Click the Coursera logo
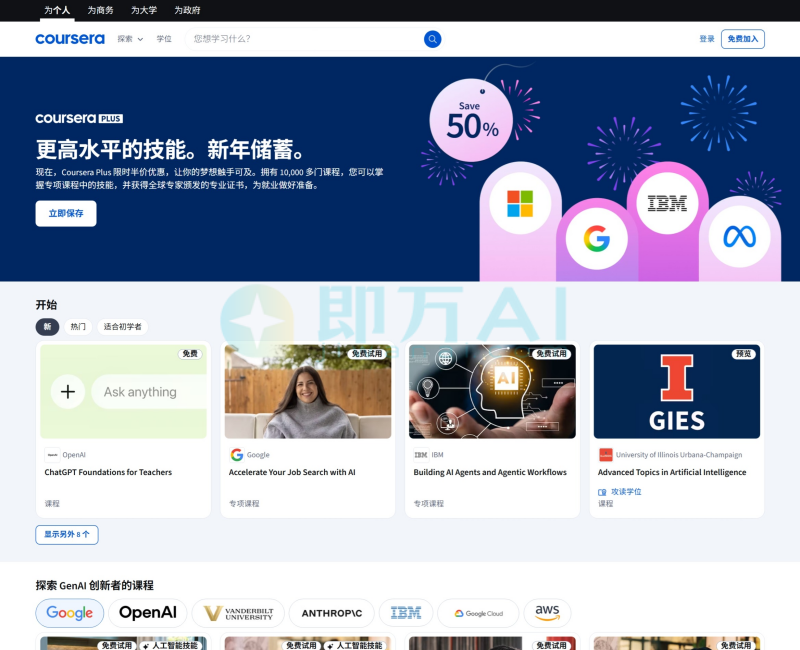800x650 pixels. [x=69, y=38]
